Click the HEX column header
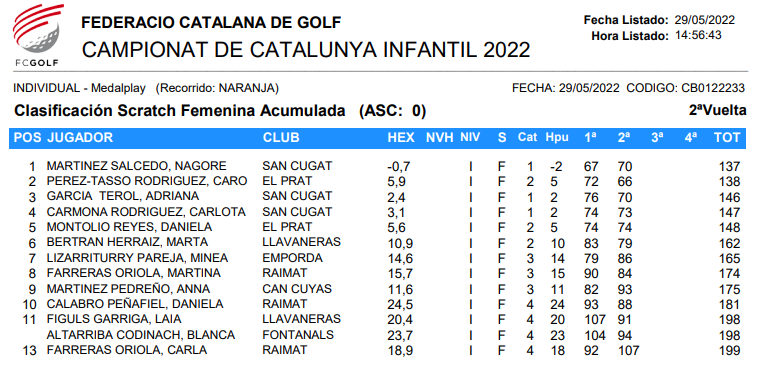The image size is (765, 370). 401,138
